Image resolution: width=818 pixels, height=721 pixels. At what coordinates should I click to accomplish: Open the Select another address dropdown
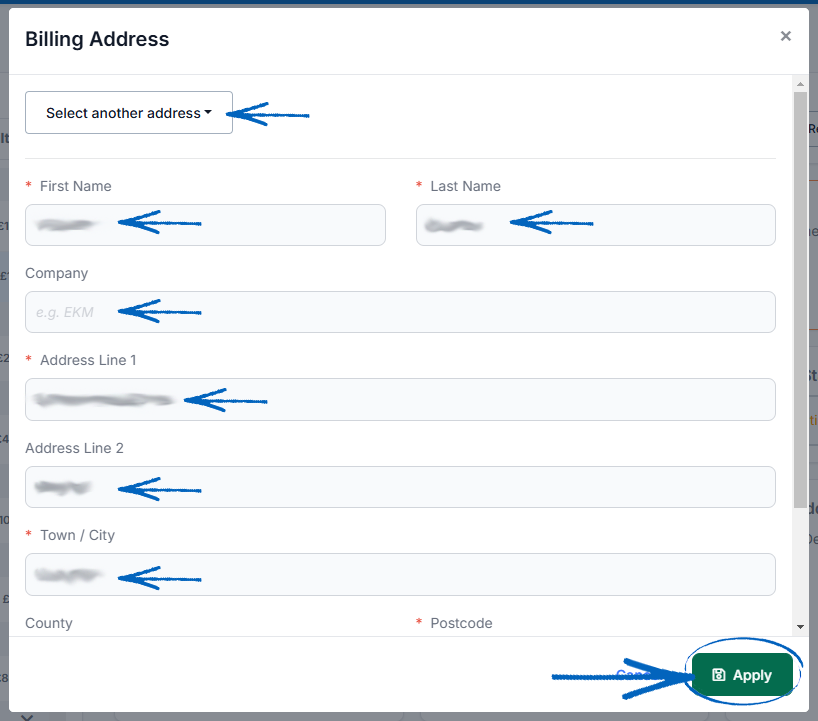tap(129, 113)
